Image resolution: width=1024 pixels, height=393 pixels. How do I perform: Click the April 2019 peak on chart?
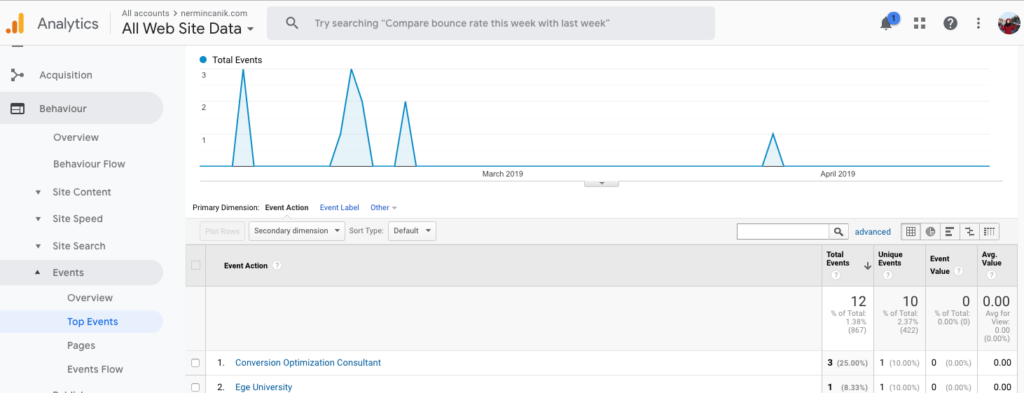773,134
